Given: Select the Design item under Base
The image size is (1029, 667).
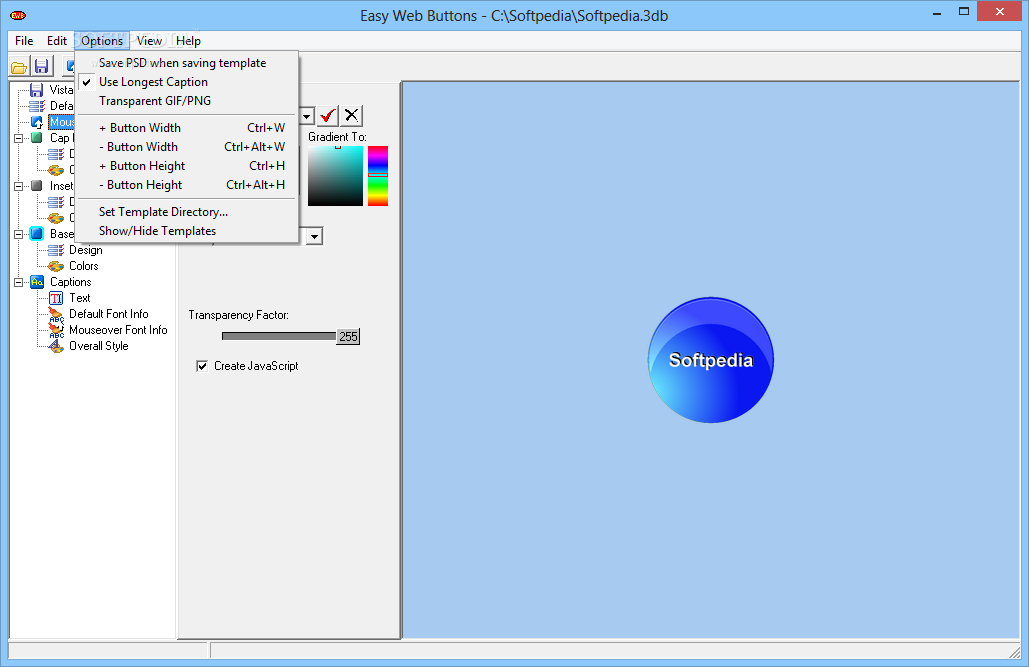Looking at the screenshot, I should (x=86, y=250).
